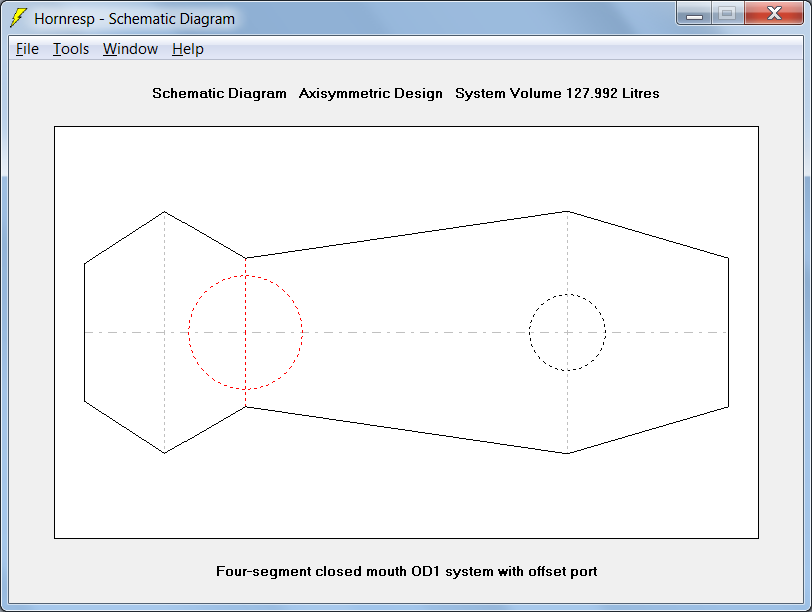This screenshot has height=612, width=812.
Task: Click 'Hornresp - Schematic Diagram' title bar text
Action: click(134, 19)
